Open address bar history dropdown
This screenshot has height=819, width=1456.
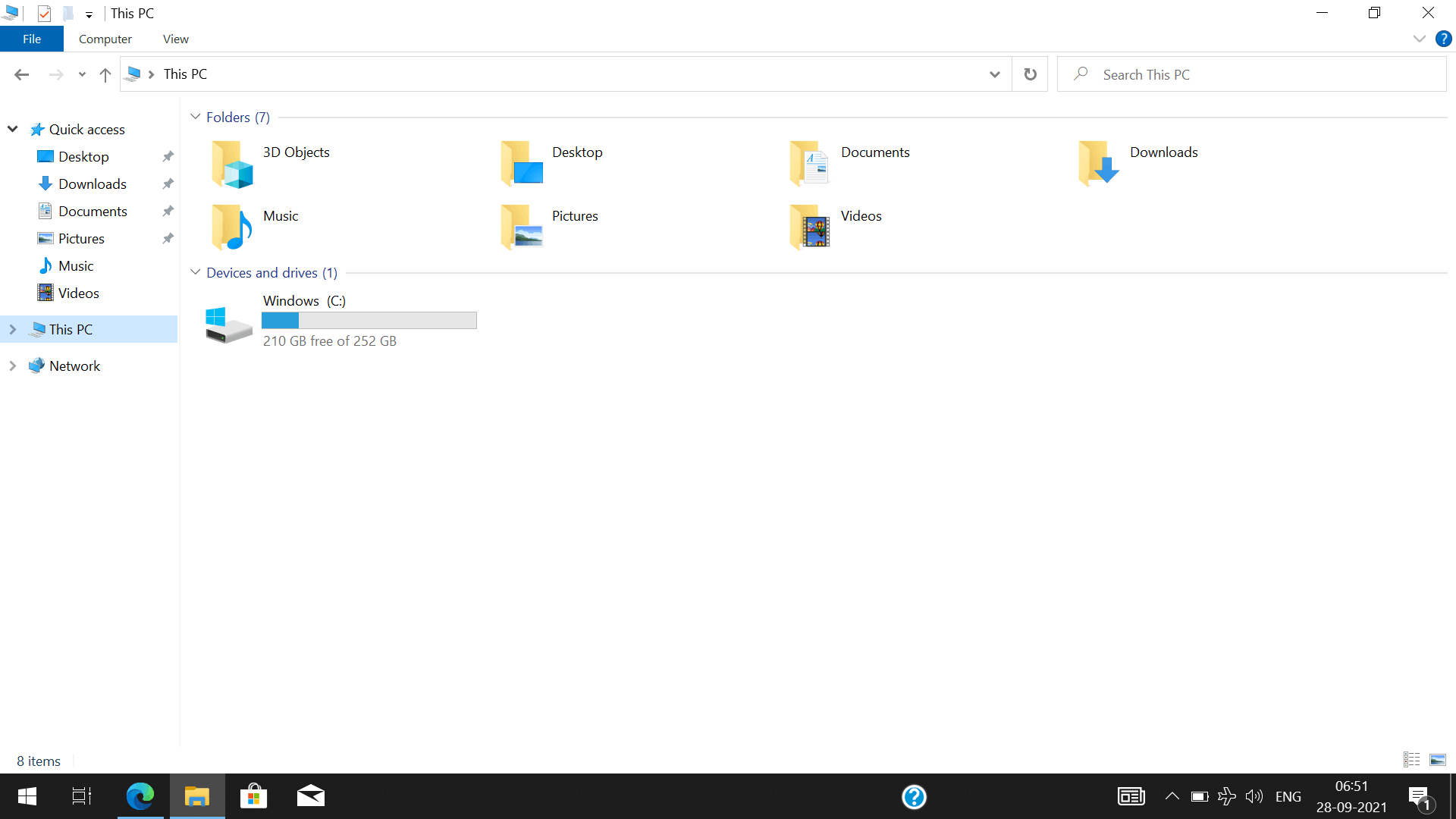(994, 74)
